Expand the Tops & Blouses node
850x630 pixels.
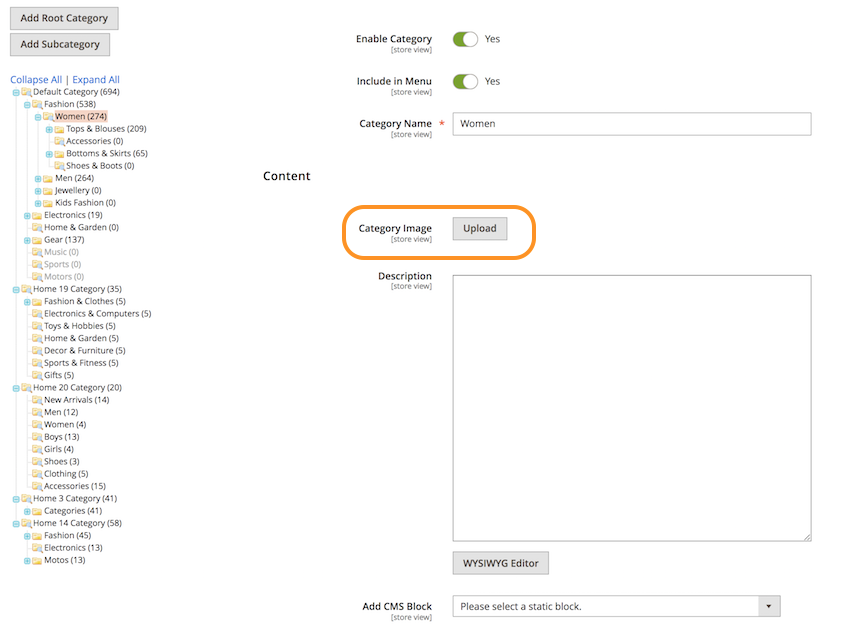pos(49,130)
